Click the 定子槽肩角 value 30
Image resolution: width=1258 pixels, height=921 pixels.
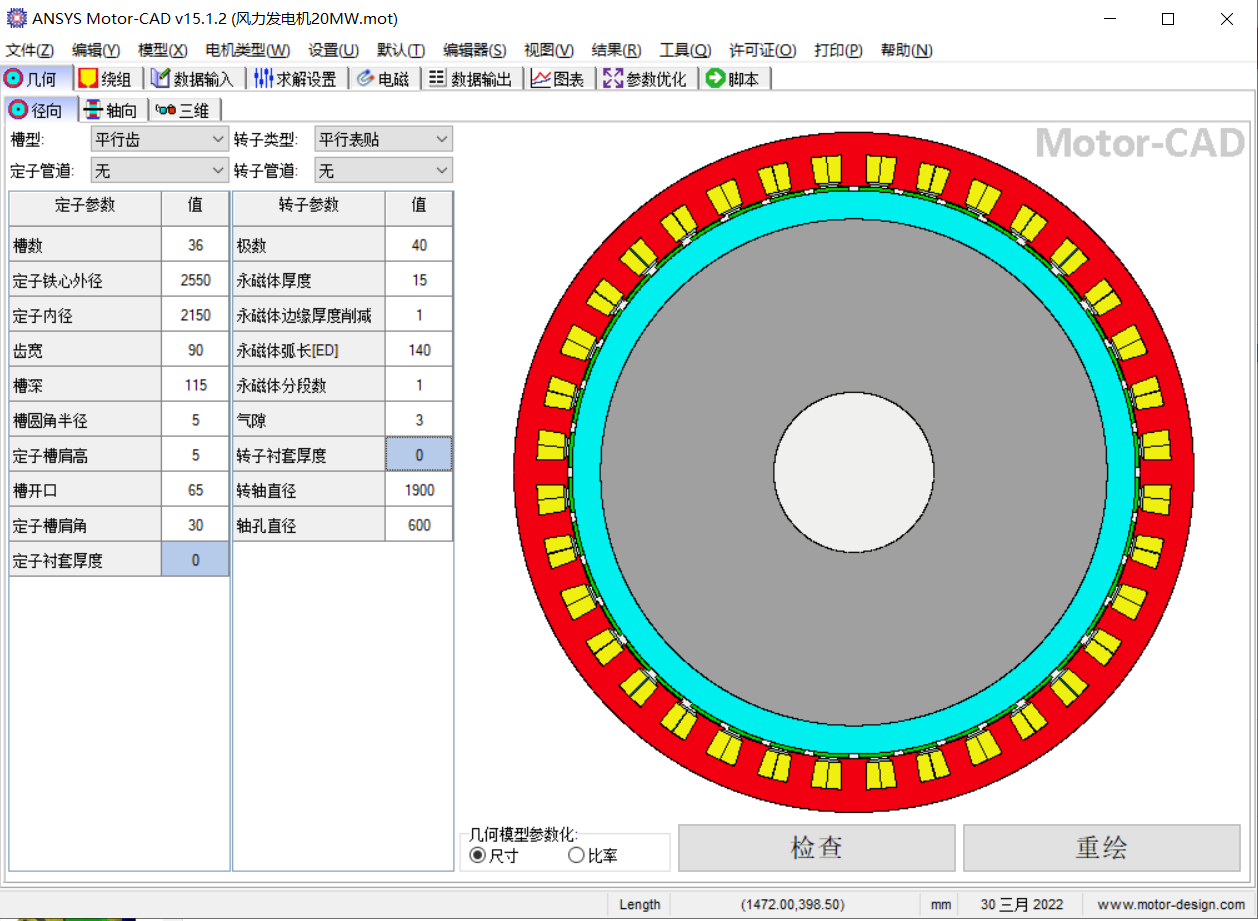point(195,525)
